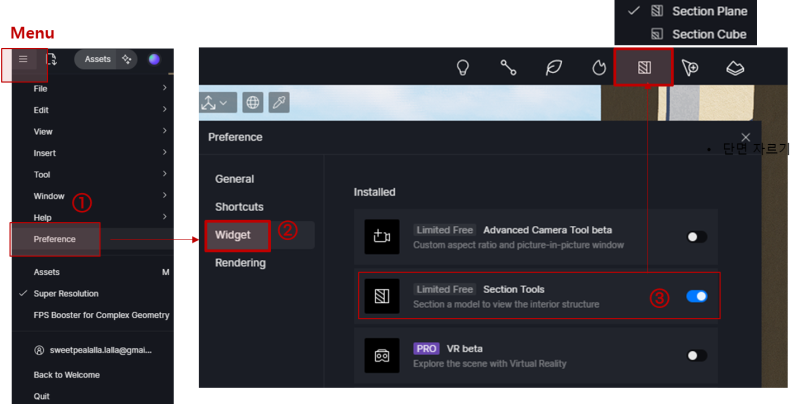Click the Tool row chevron arrow
Image resolution: width=800 pixels, height=404 pixels.
pos(165,173)
